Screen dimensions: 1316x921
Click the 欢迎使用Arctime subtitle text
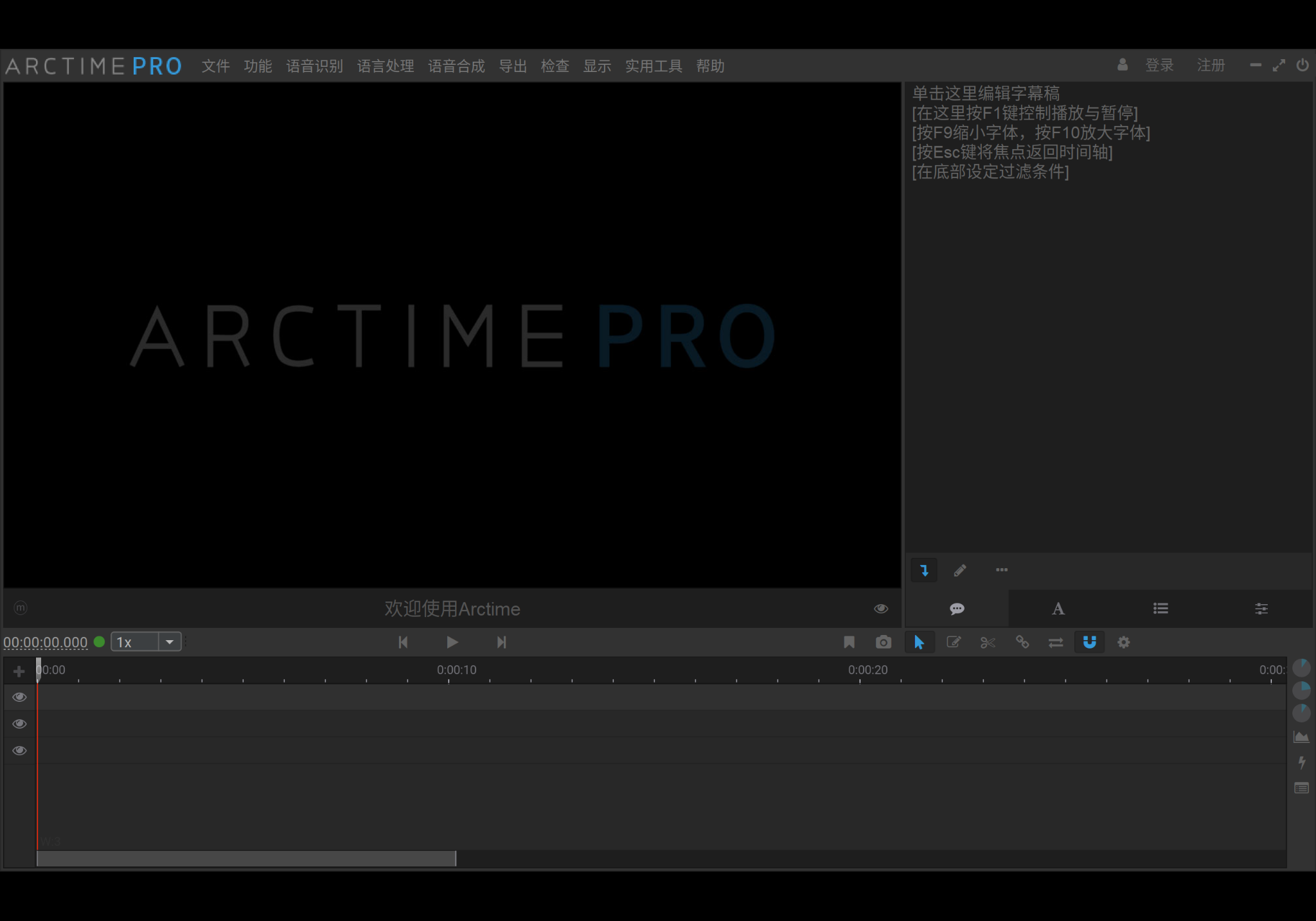[452, 609]
